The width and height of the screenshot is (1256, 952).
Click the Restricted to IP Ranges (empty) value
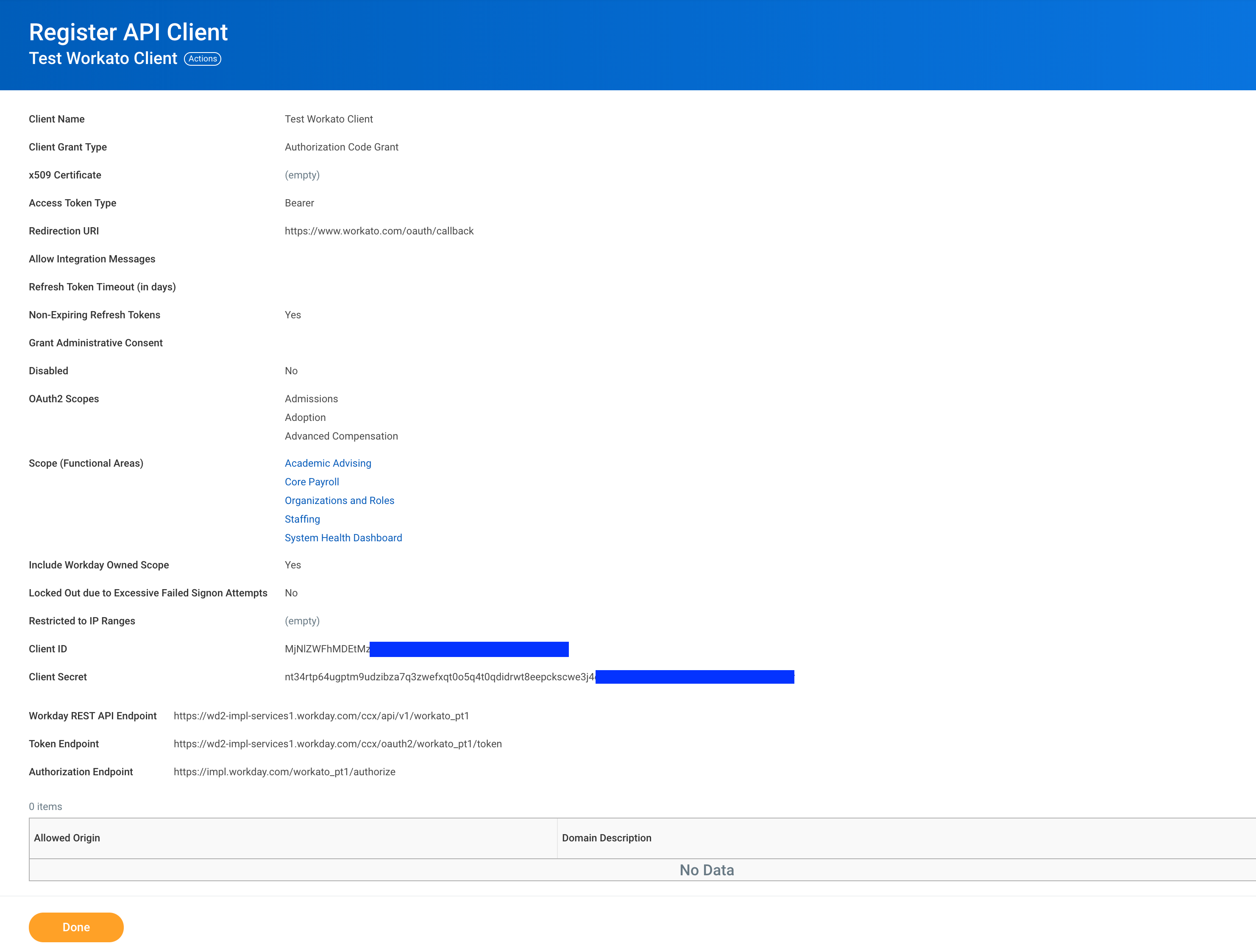tap(302, 621)
